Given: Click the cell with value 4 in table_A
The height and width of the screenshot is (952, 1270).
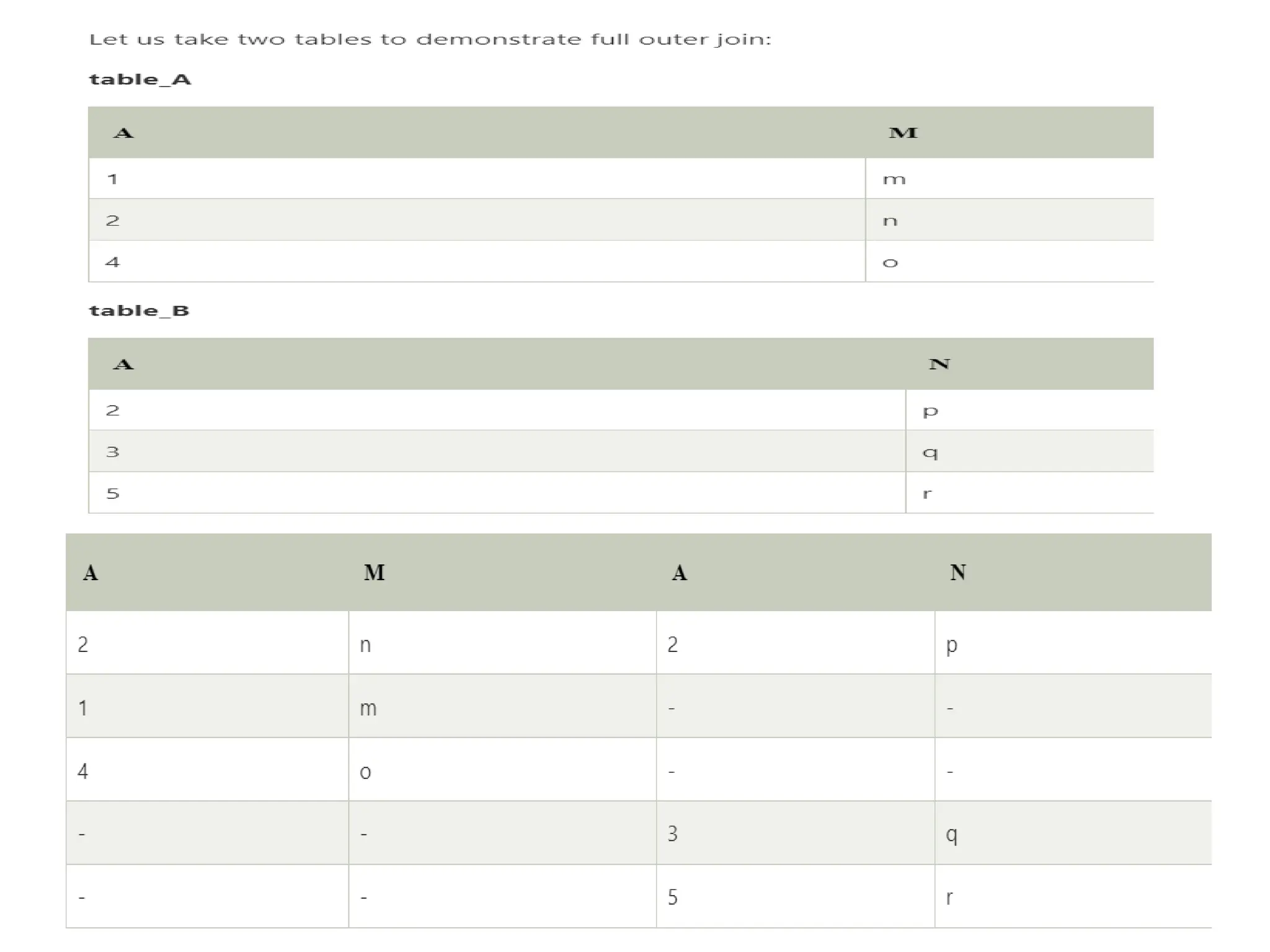Looking at the screenshot, I should [477, 262].
